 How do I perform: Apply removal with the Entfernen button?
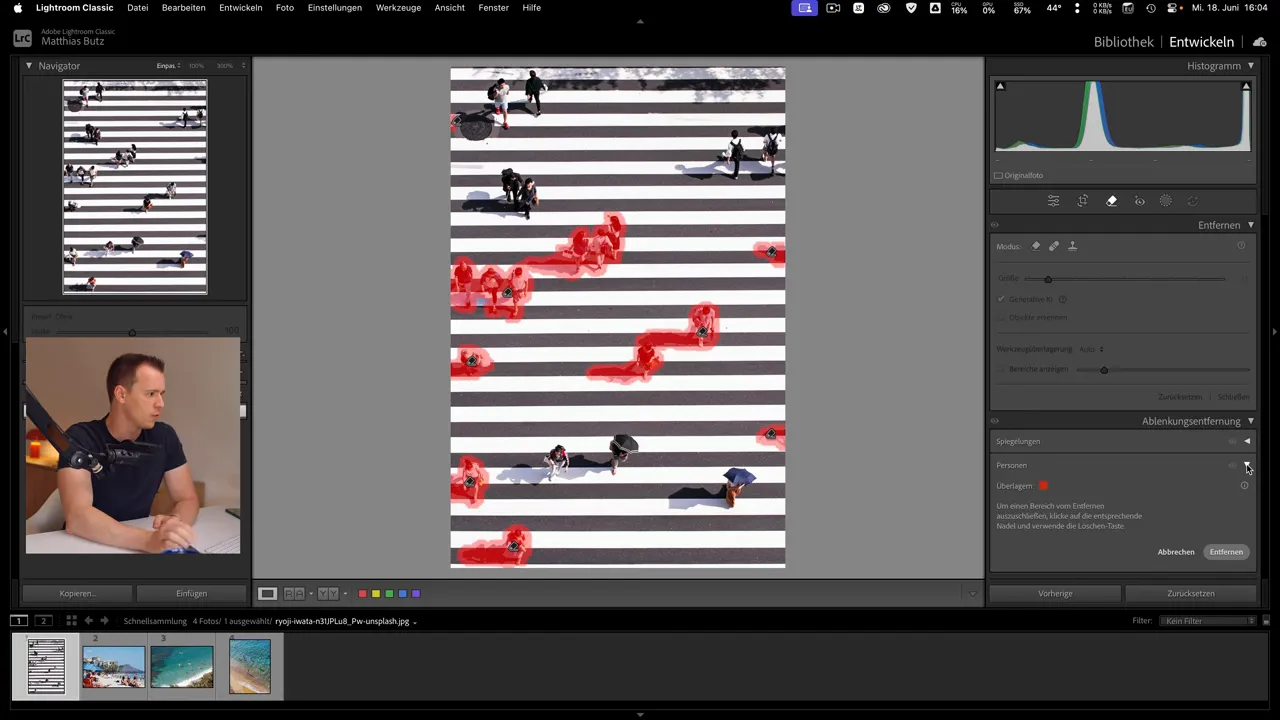[1226, 551]
